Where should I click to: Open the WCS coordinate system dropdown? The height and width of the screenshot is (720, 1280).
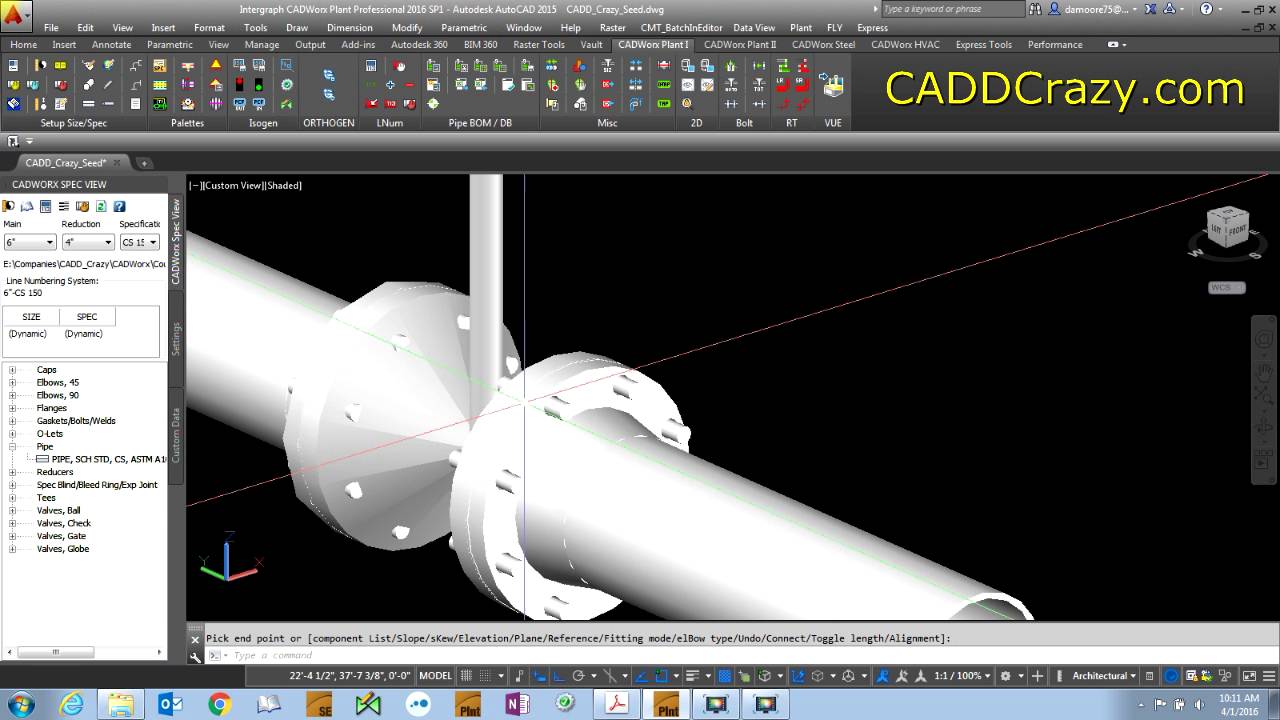coord(1227,287)
